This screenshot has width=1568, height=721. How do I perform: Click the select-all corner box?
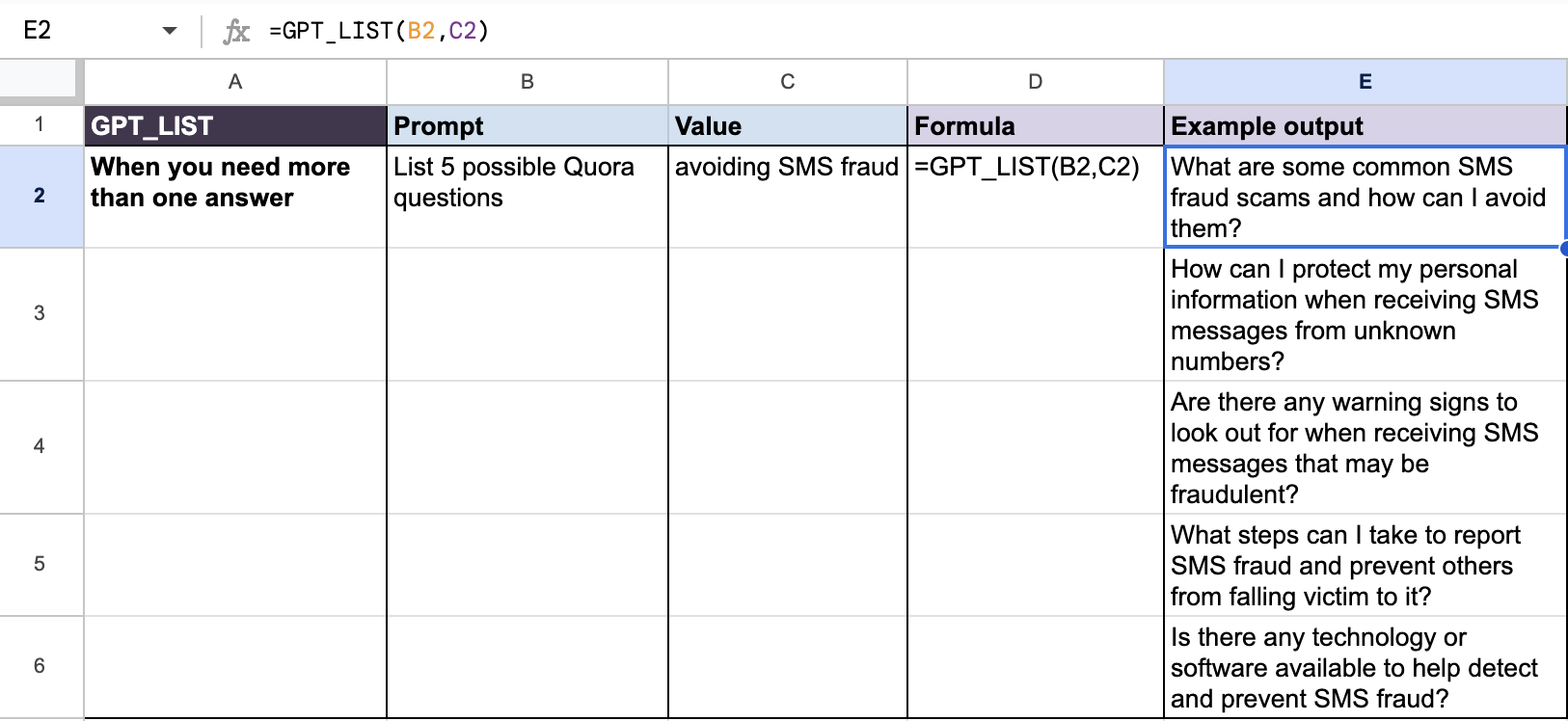click(x=39, y=81)
